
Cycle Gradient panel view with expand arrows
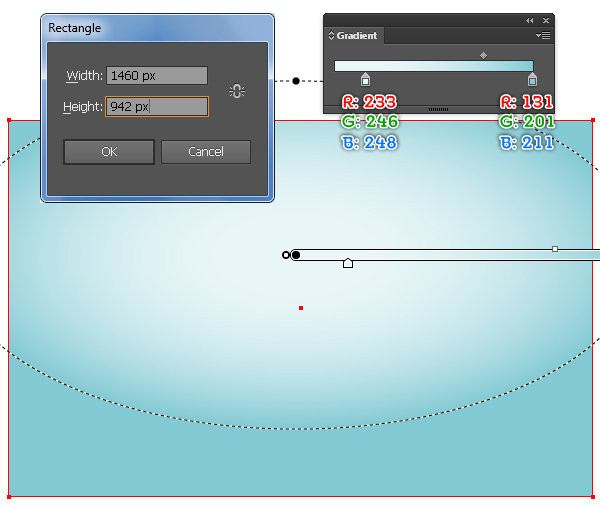pos(331,36)
